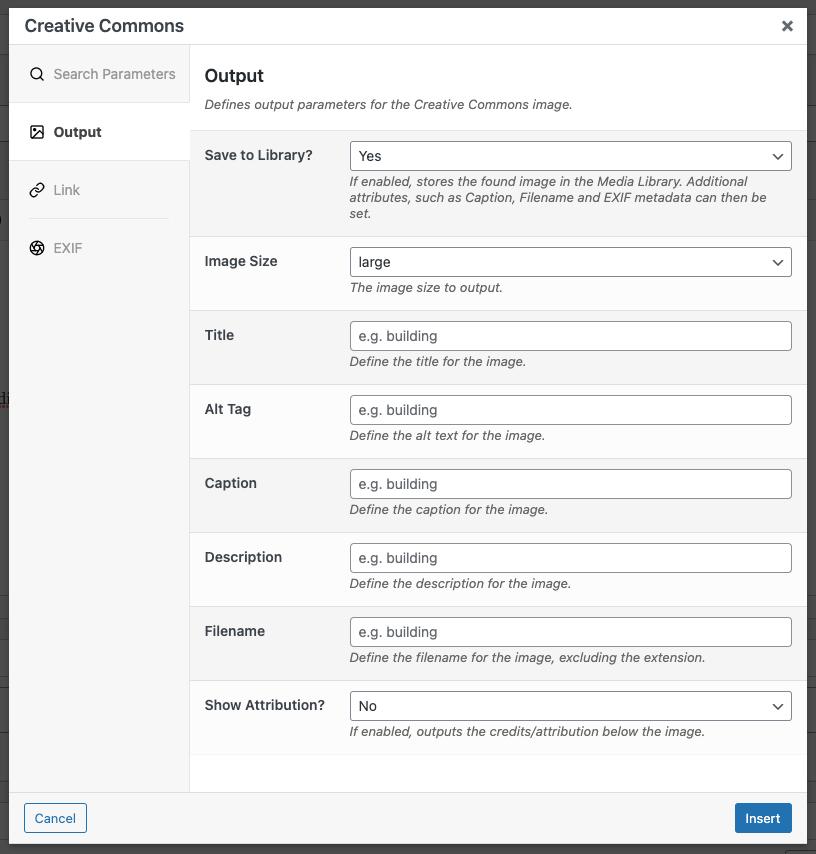This screenshot has height=854, width=816.
Task: Click 'Define the description for the image.' hint
Action: 460,584
